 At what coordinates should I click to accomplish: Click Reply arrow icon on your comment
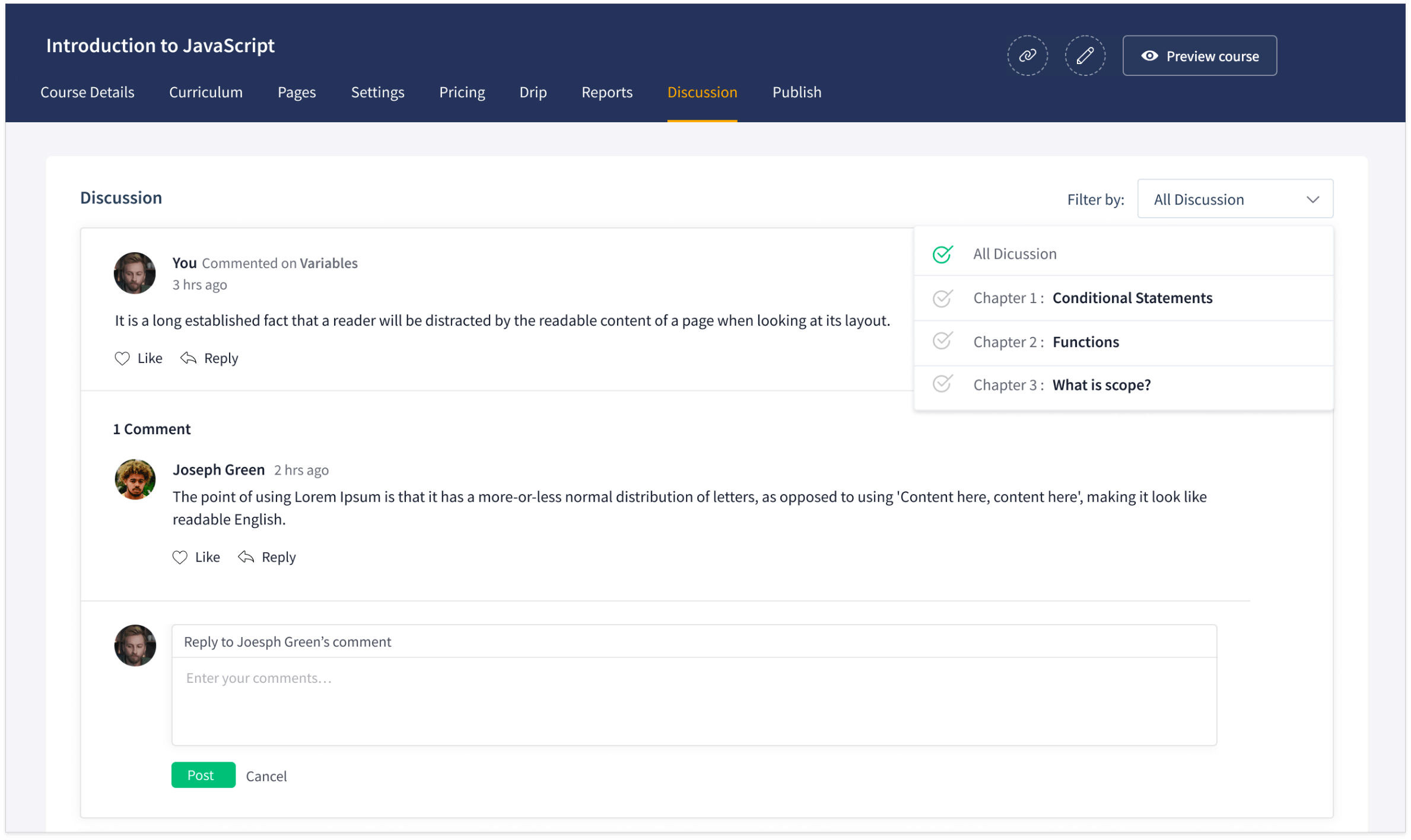(188, 358)
